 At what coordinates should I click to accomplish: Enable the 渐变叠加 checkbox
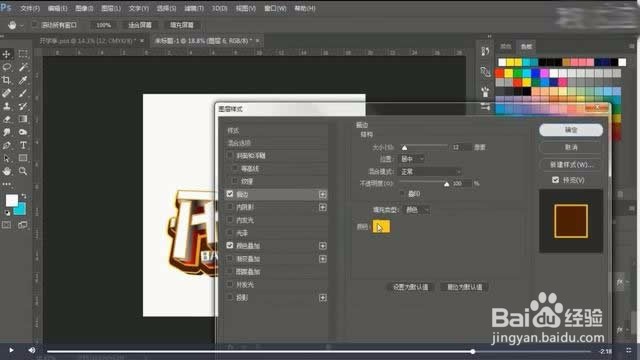230,259
